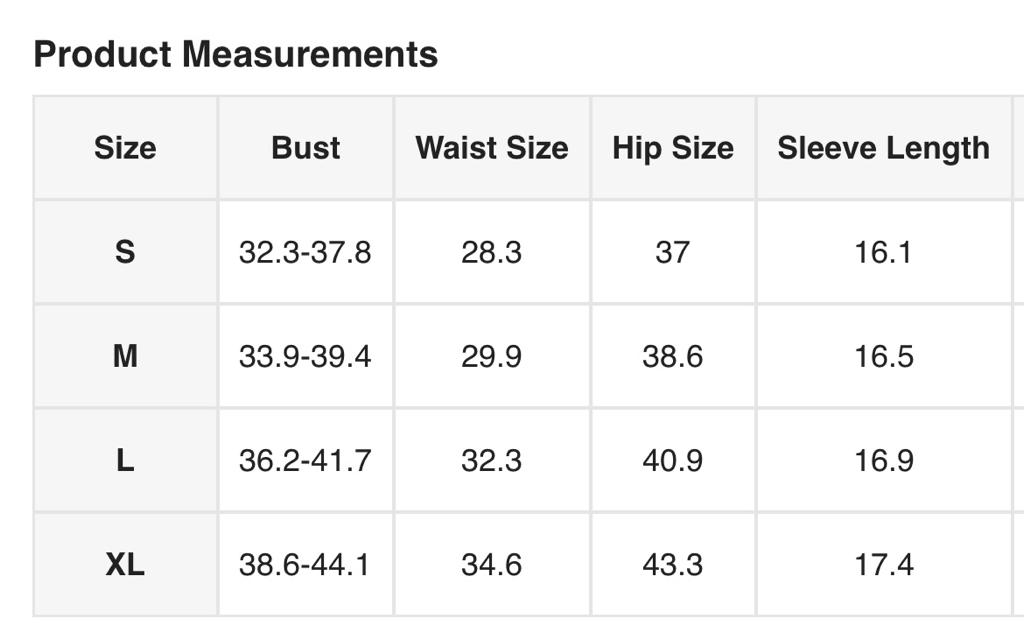
Task: Select the bust range 33.9-39.4 cell
Action: click(305, 356)
